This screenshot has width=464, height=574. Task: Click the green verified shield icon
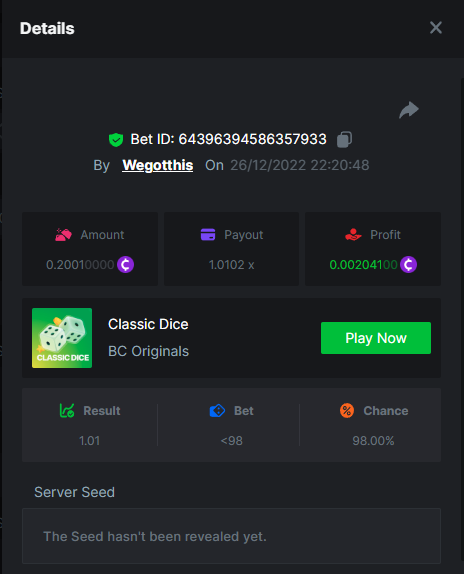116,140
